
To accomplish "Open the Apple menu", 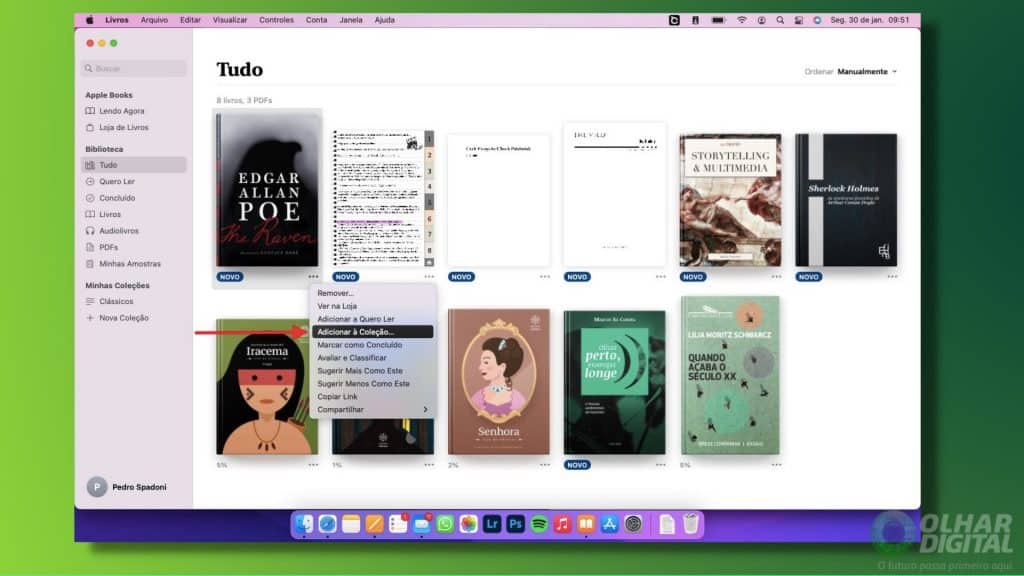I will point(89,20).
